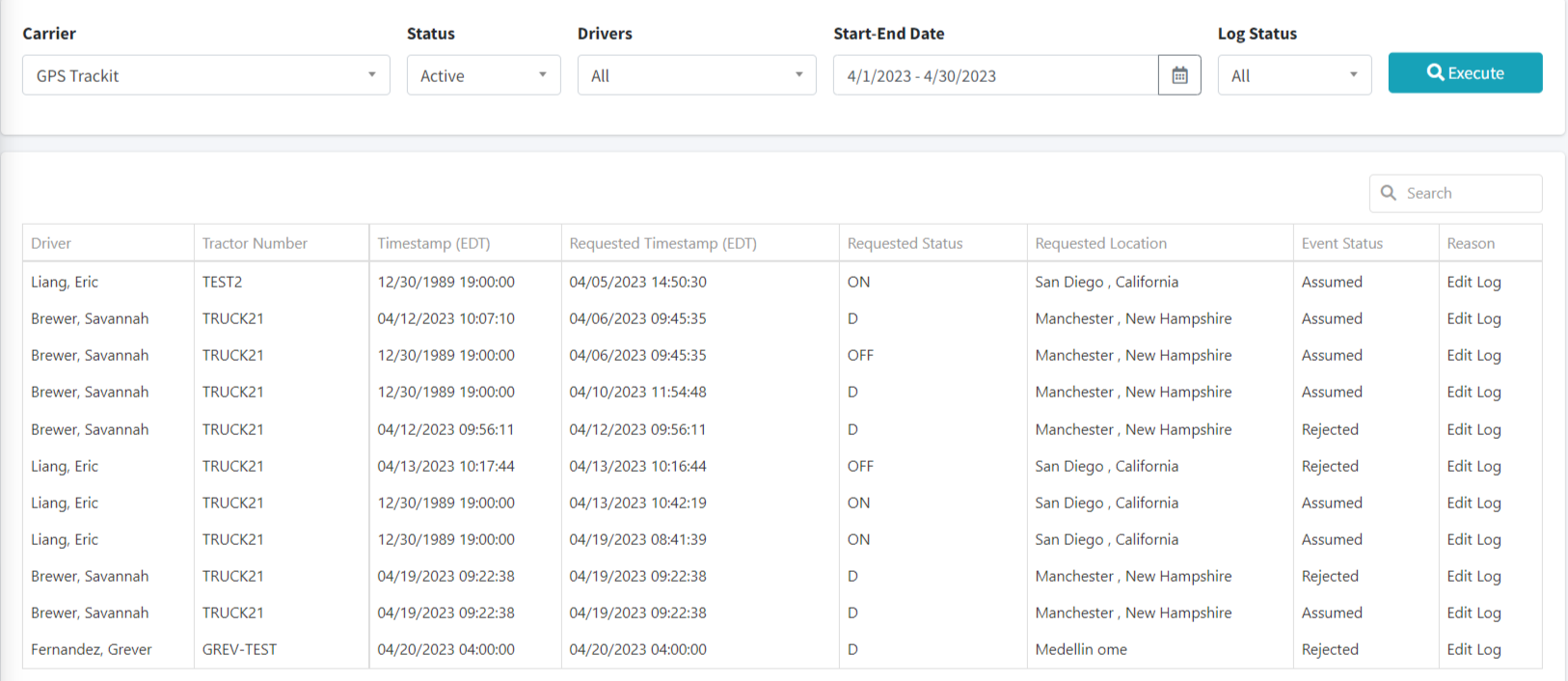Screen dimensions: 1568x681
Task: Click timestamp 04/12/2023 10:07:10
Action: click(446, 318)
